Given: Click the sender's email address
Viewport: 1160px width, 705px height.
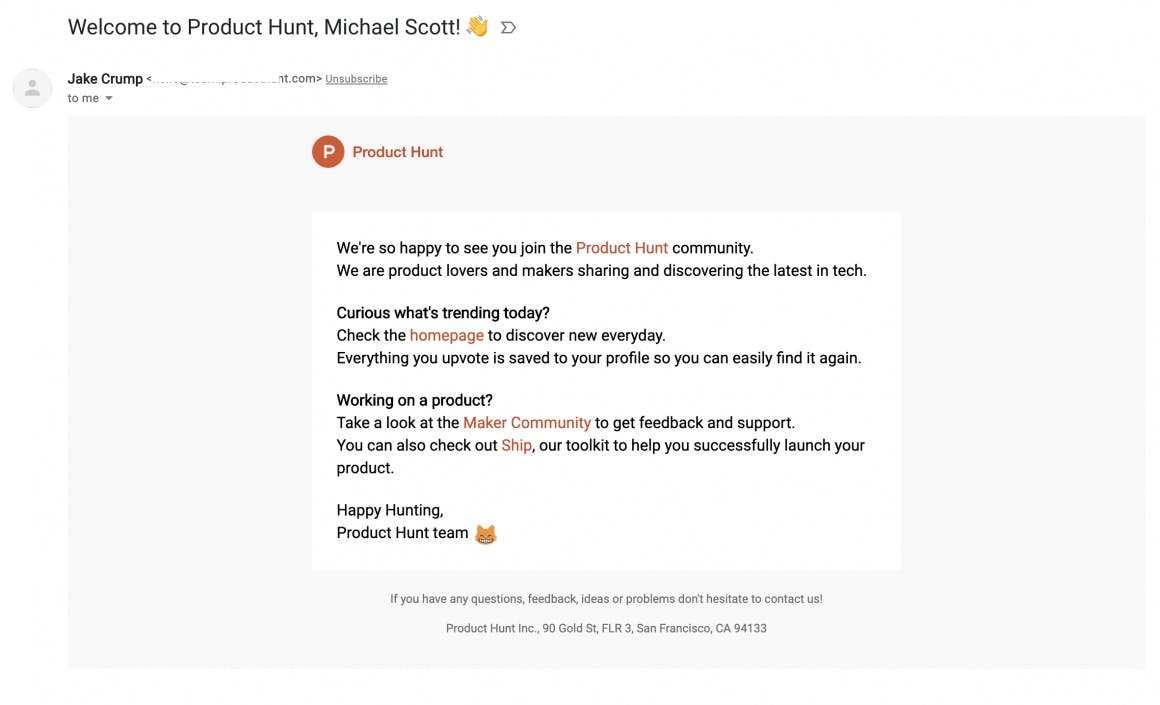Looking at the screenshot, I should pyautogui.click(x=235, y=79).
